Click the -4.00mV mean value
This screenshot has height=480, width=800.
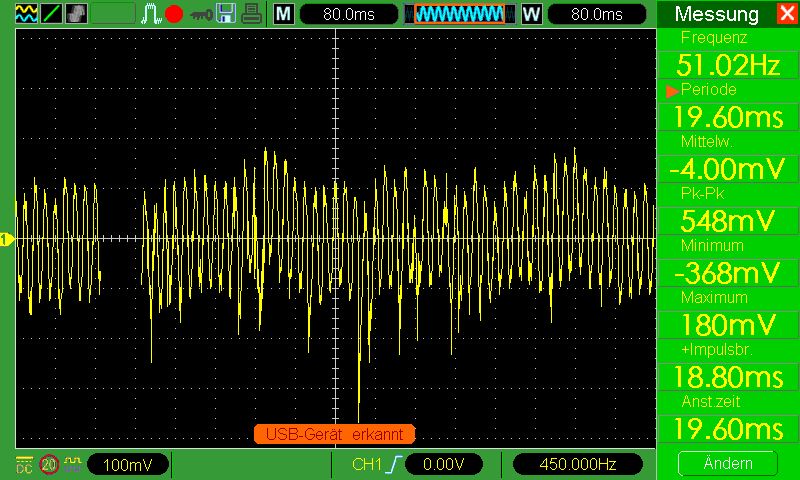pos(728,169)
